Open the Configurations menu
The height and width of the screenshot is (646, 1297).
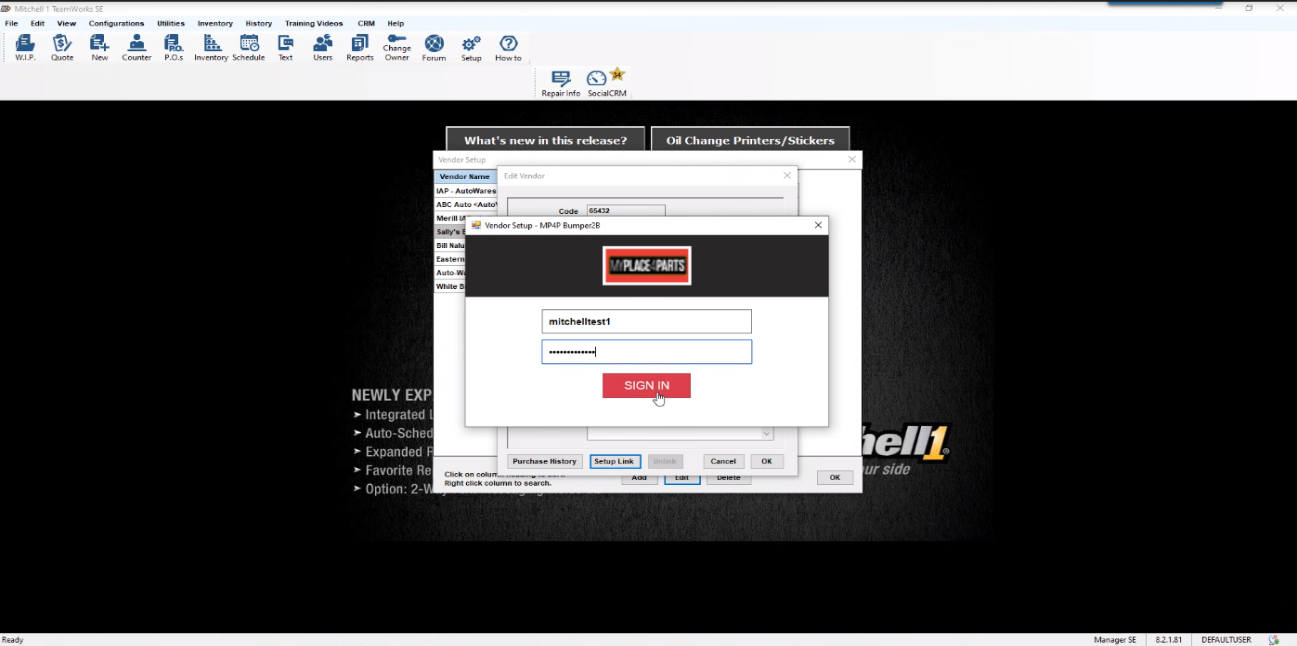116,23
